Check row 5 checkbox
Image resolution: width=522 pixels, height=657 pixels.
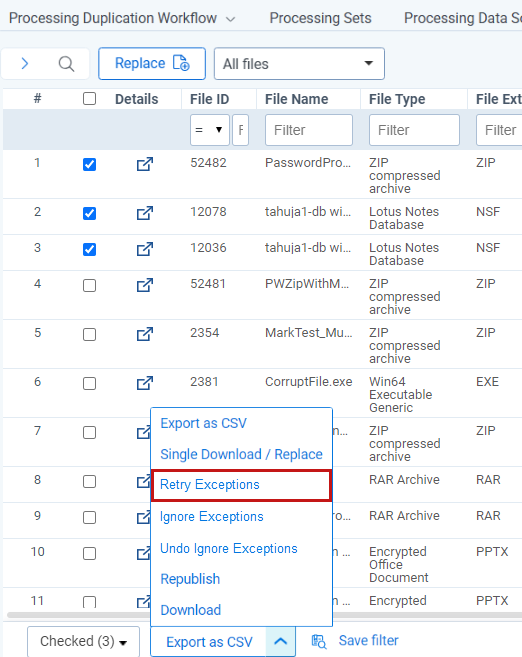(89, 334)
